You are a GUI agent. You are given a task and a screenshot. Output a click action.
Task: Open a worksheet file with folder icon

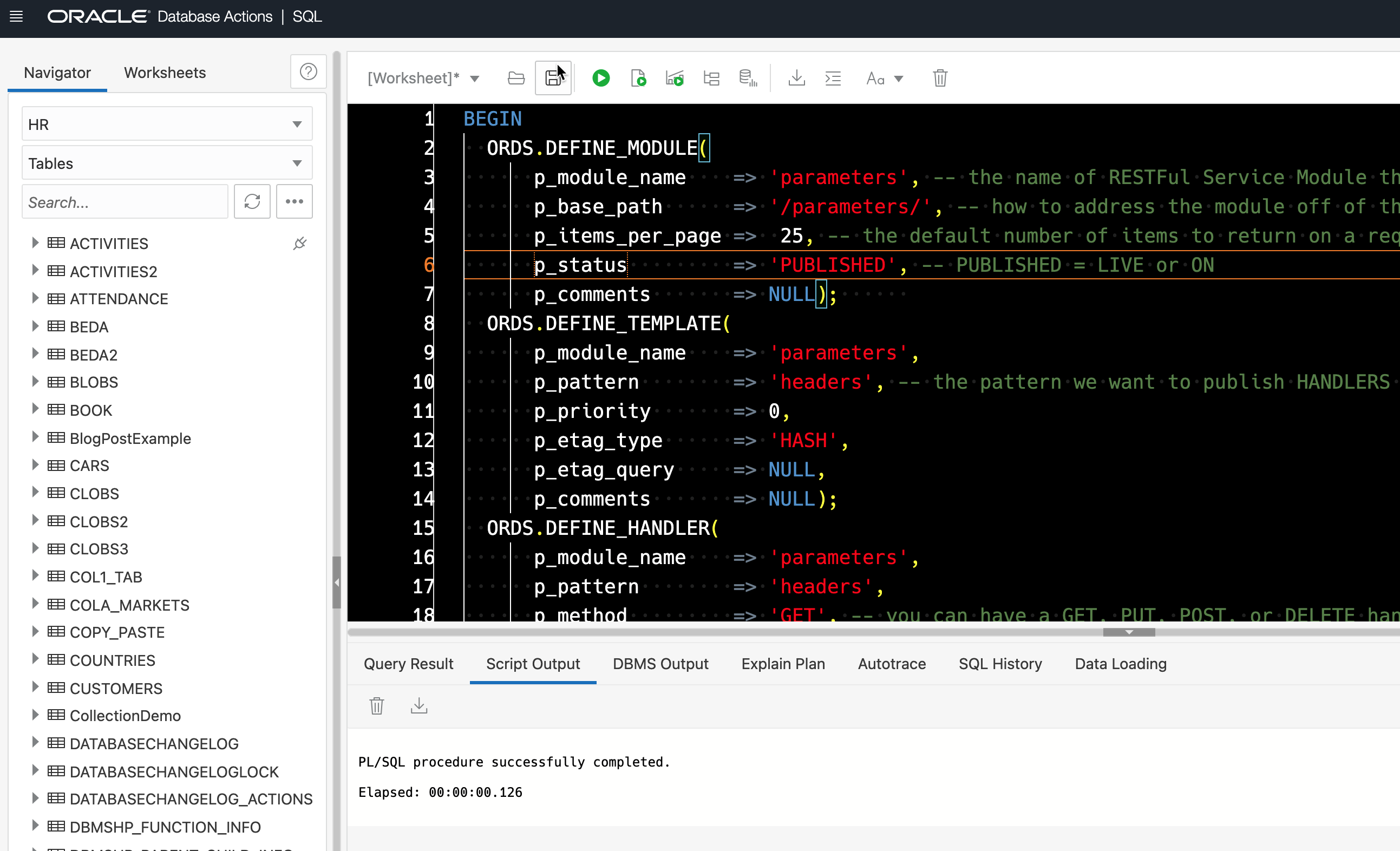pos(516,78)
